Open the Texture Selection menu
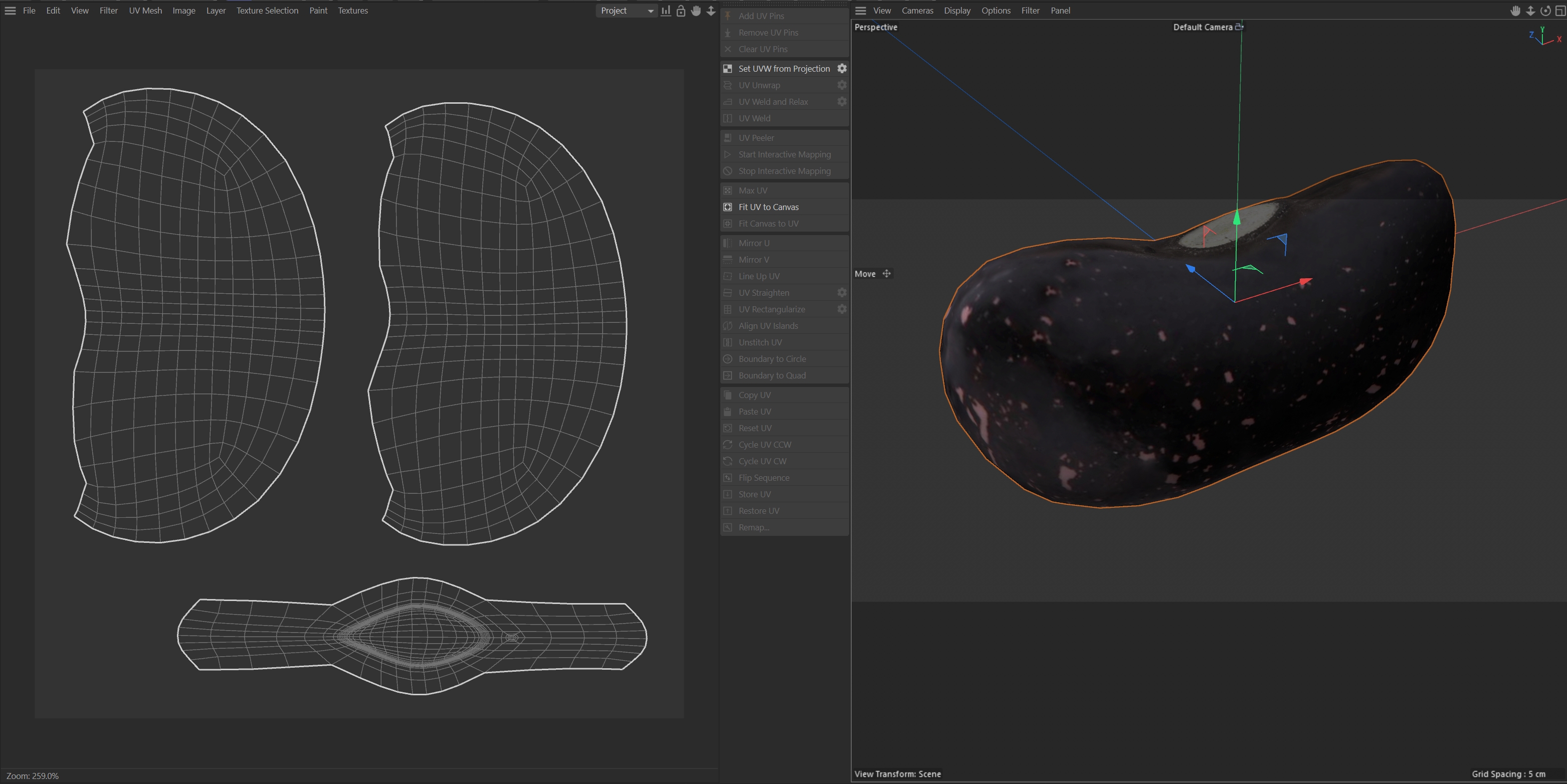The width and height of the screenshot is (1567, 784). 267,11
